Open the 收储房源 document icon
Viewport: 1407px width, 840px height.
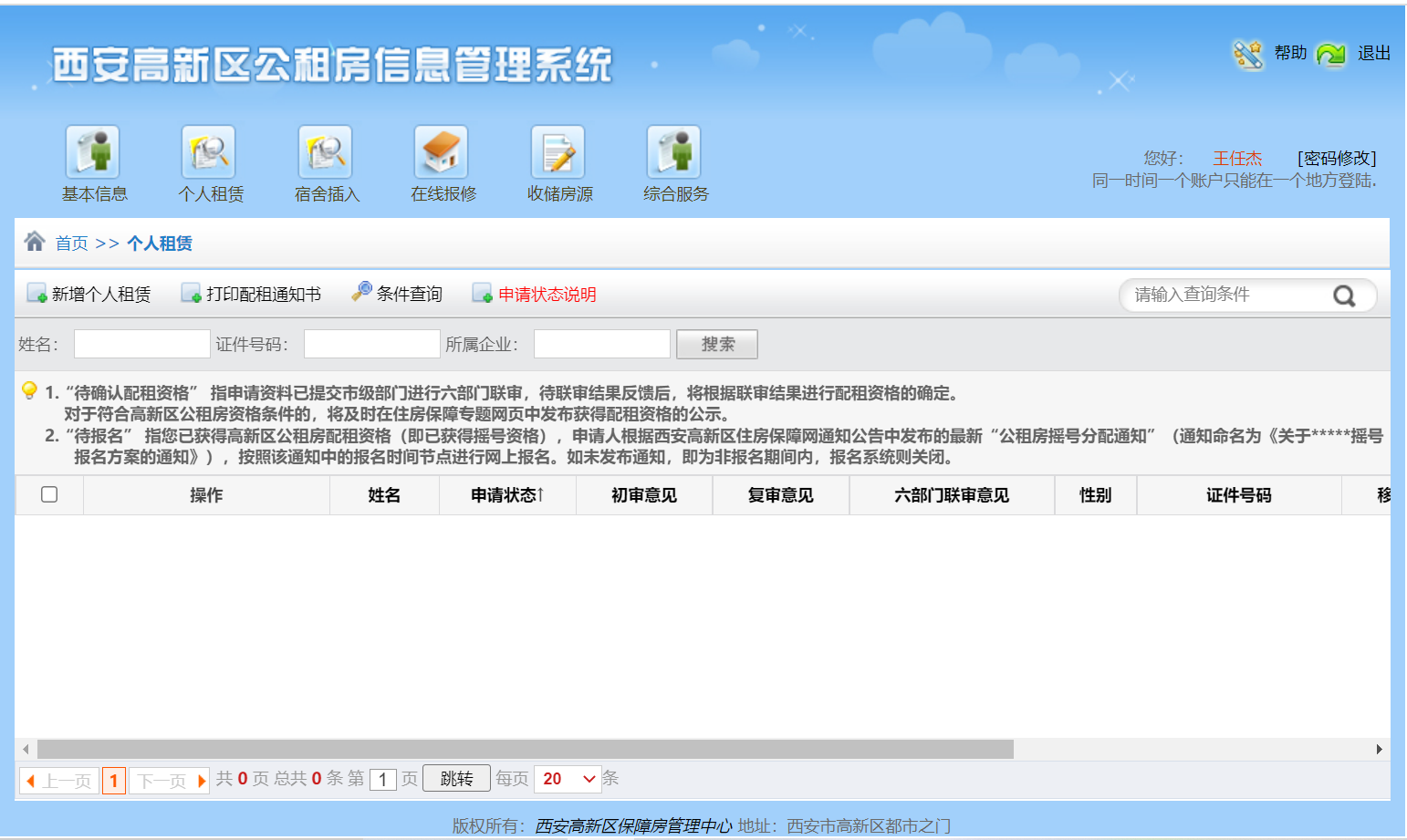(x=558, y=151)
